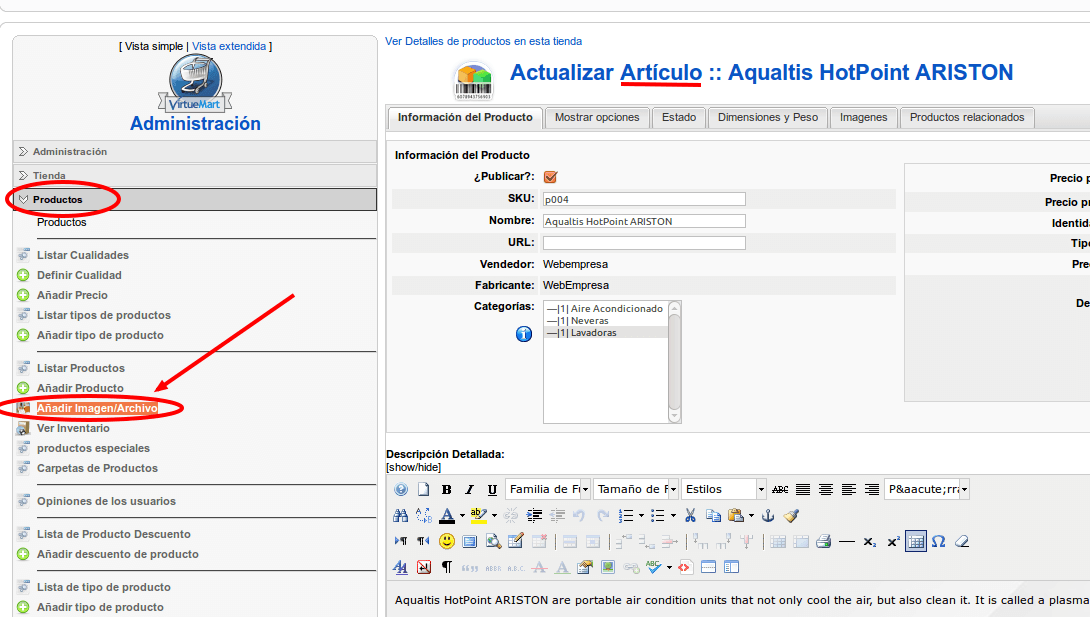1090x617 pixels.
Task: Select the Información del Producto tab
Action: click(x=465, y=117)
